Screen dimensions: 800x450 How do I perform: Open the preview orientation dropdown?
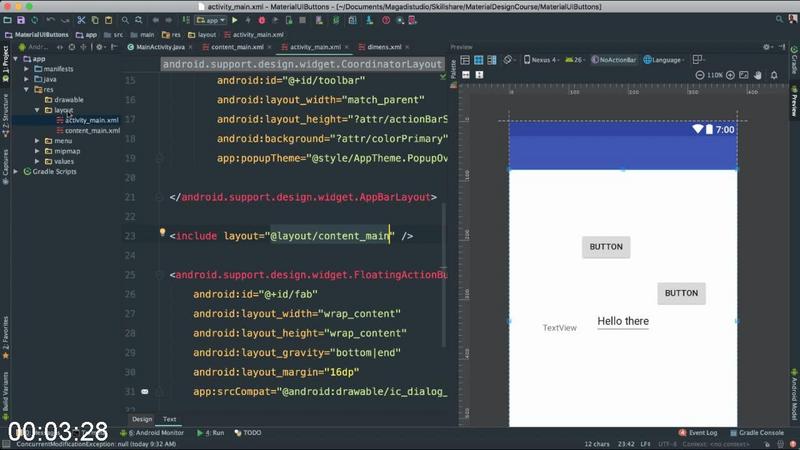tap(508, 60)
